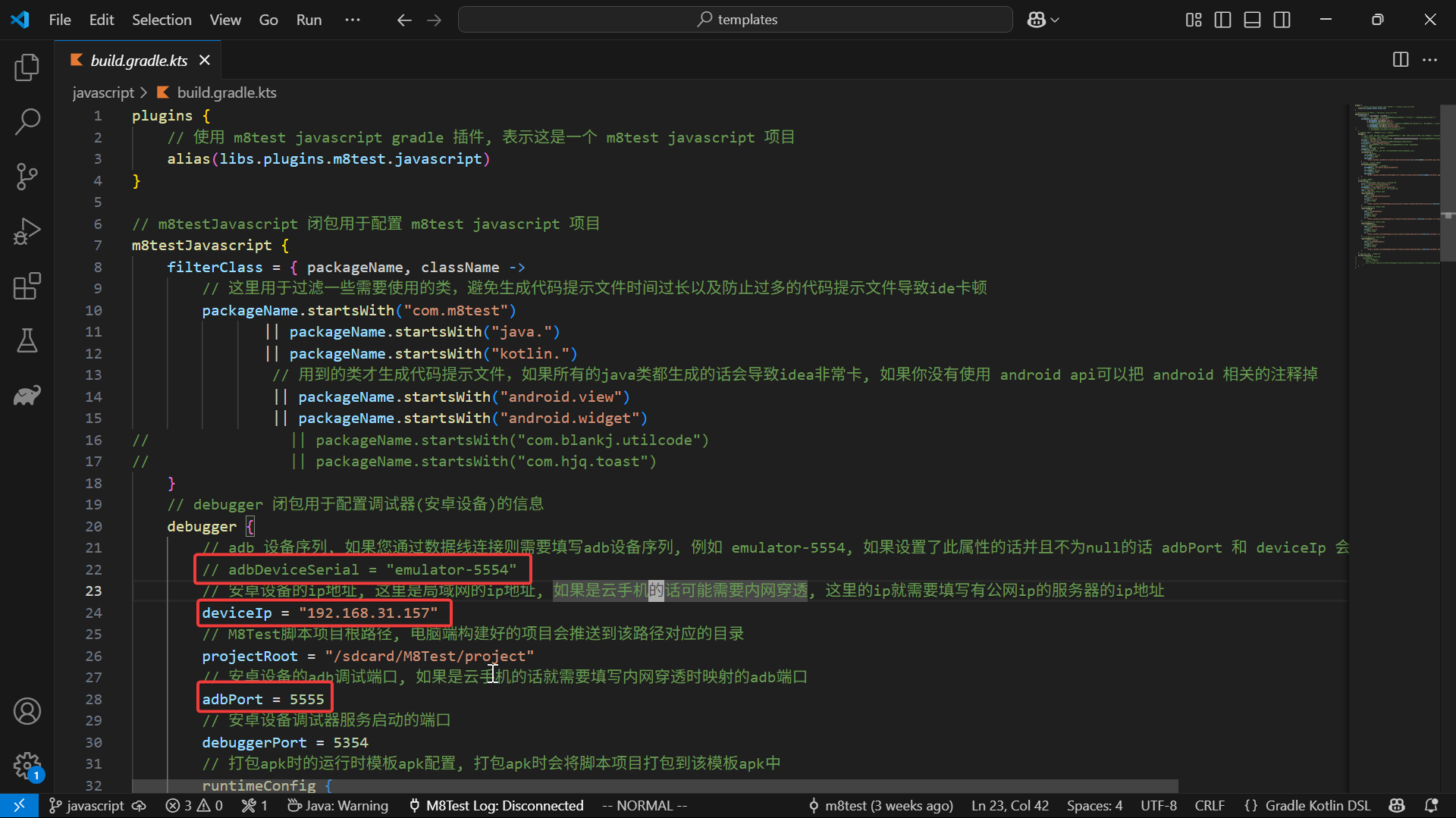Toggle the Secondary Side Bar layout button
This screenshot has height=818, width=1456.
[1282, 20]
